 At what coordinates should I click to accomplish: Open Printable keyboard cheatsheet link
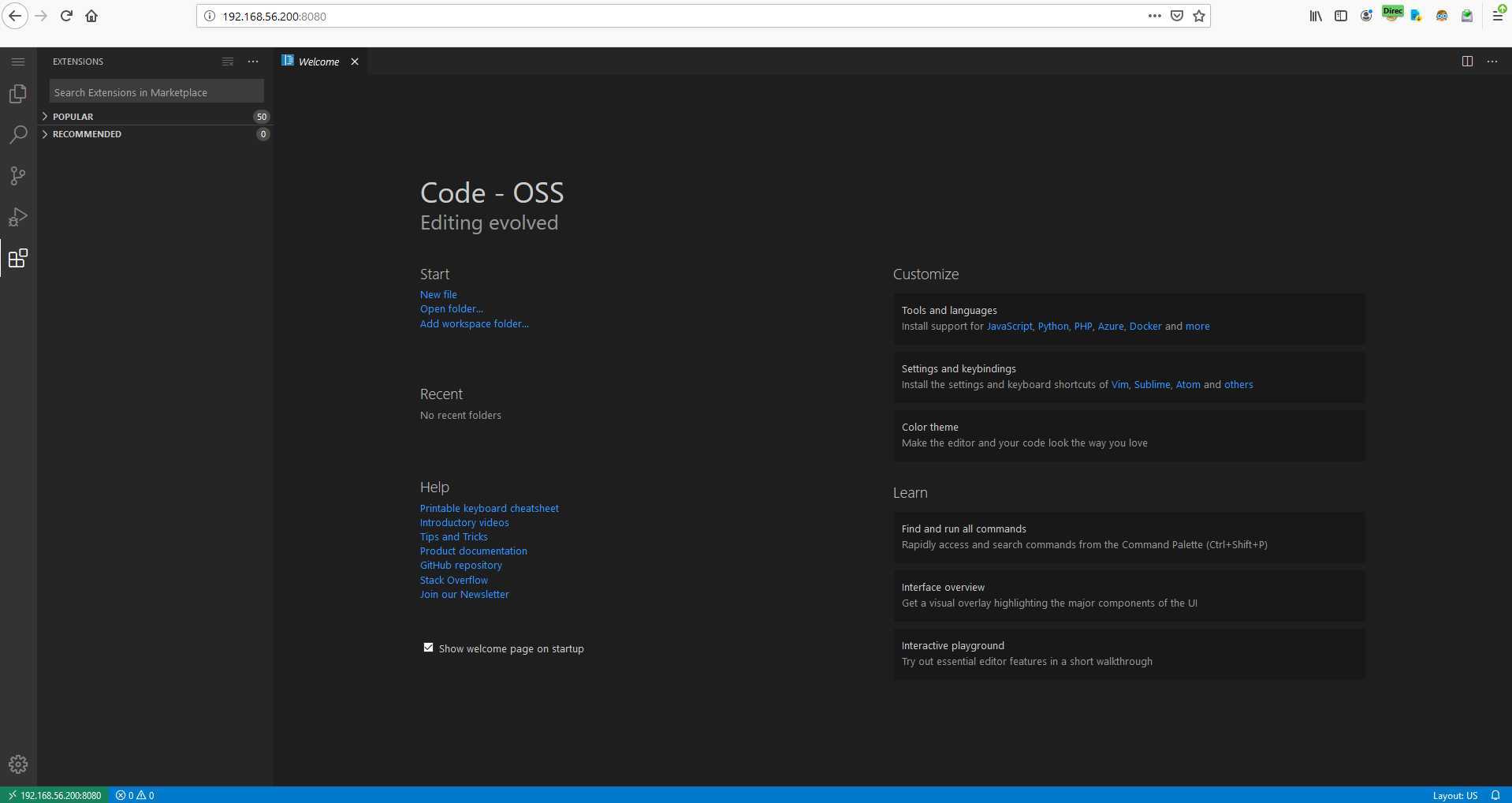[x=490, y=508]
